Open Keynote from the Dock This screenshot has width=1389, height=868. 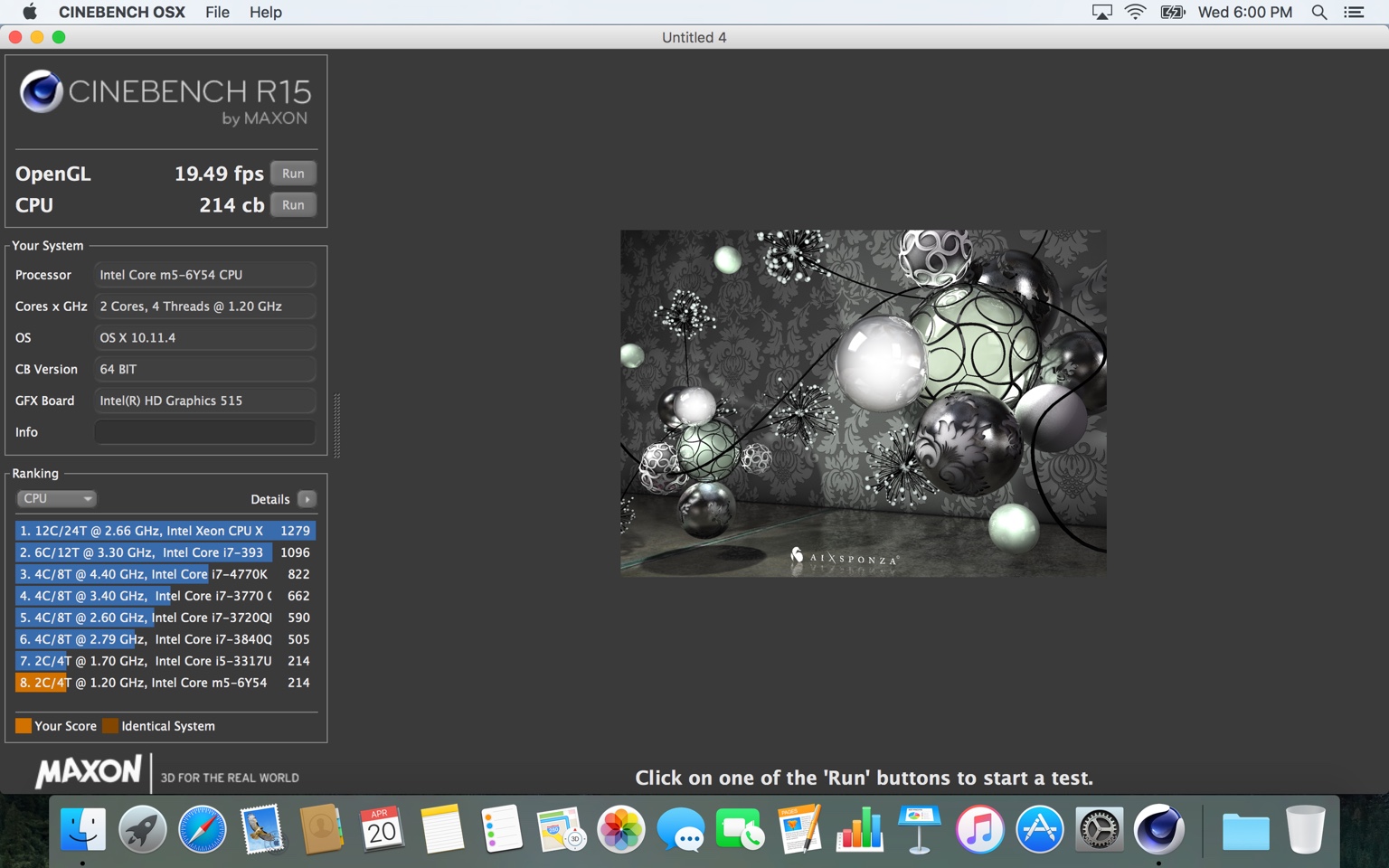pos(920,829)
